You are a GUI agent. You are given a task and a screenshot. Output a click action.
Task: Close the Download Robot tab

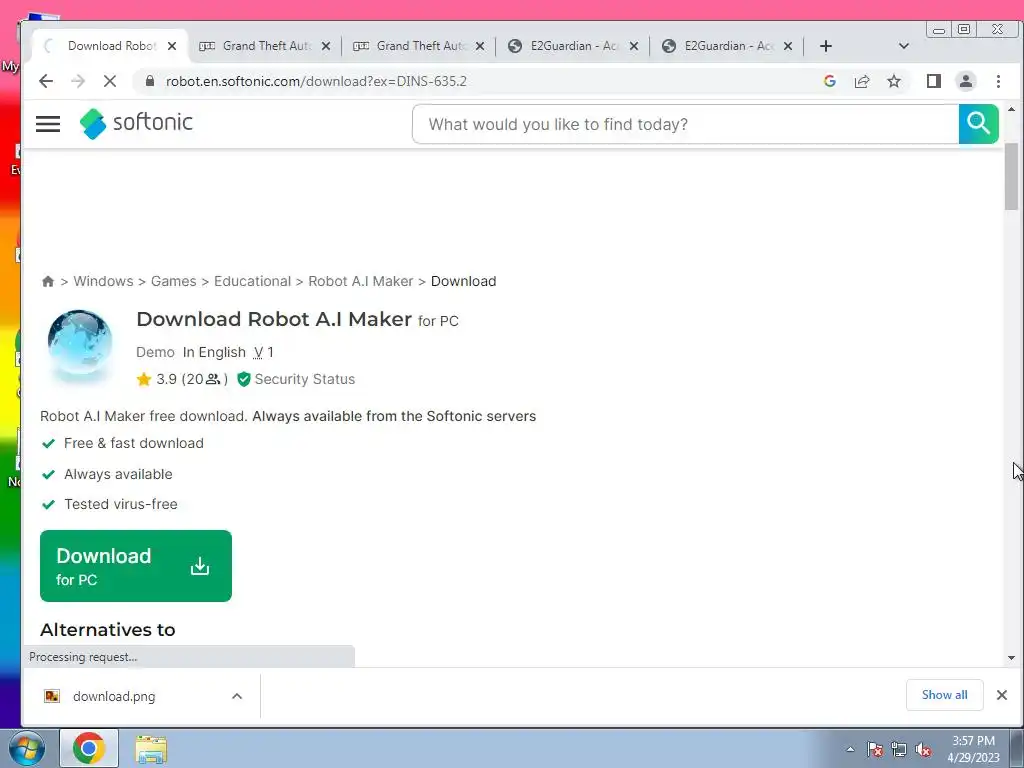172,46
